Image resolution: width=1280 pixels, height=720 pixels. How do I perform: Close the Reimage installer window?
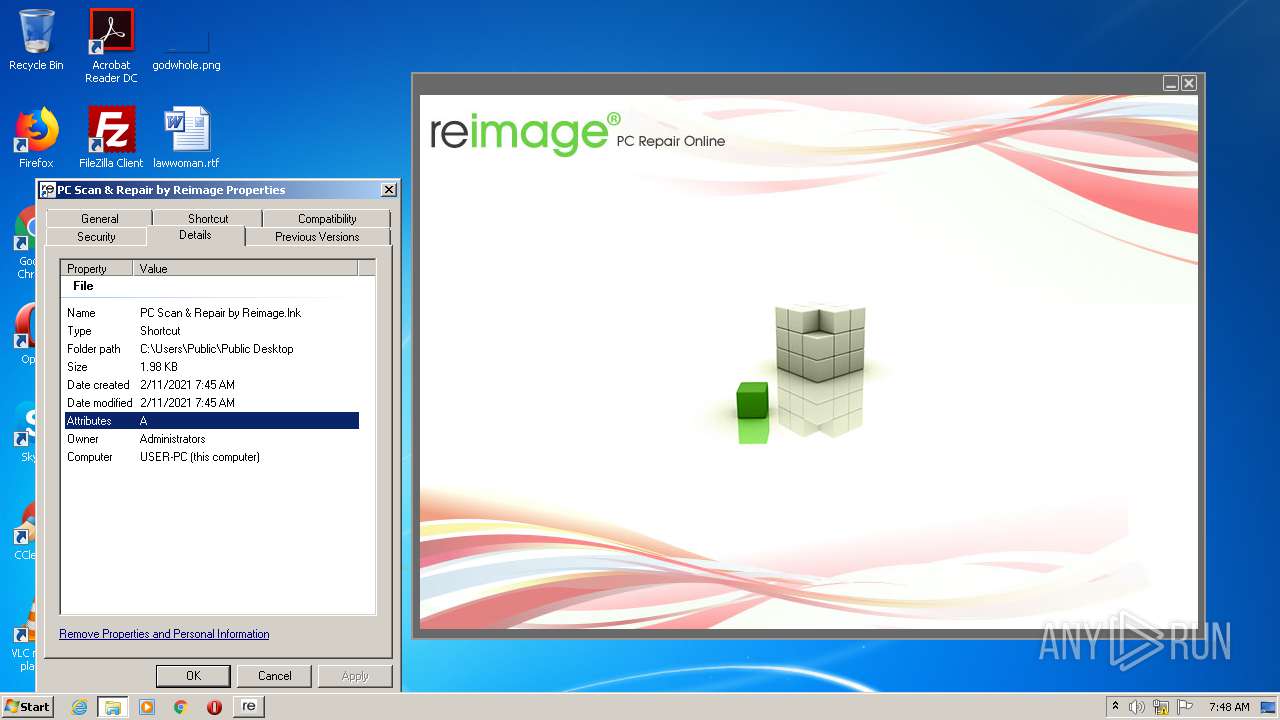[1189, 83]
